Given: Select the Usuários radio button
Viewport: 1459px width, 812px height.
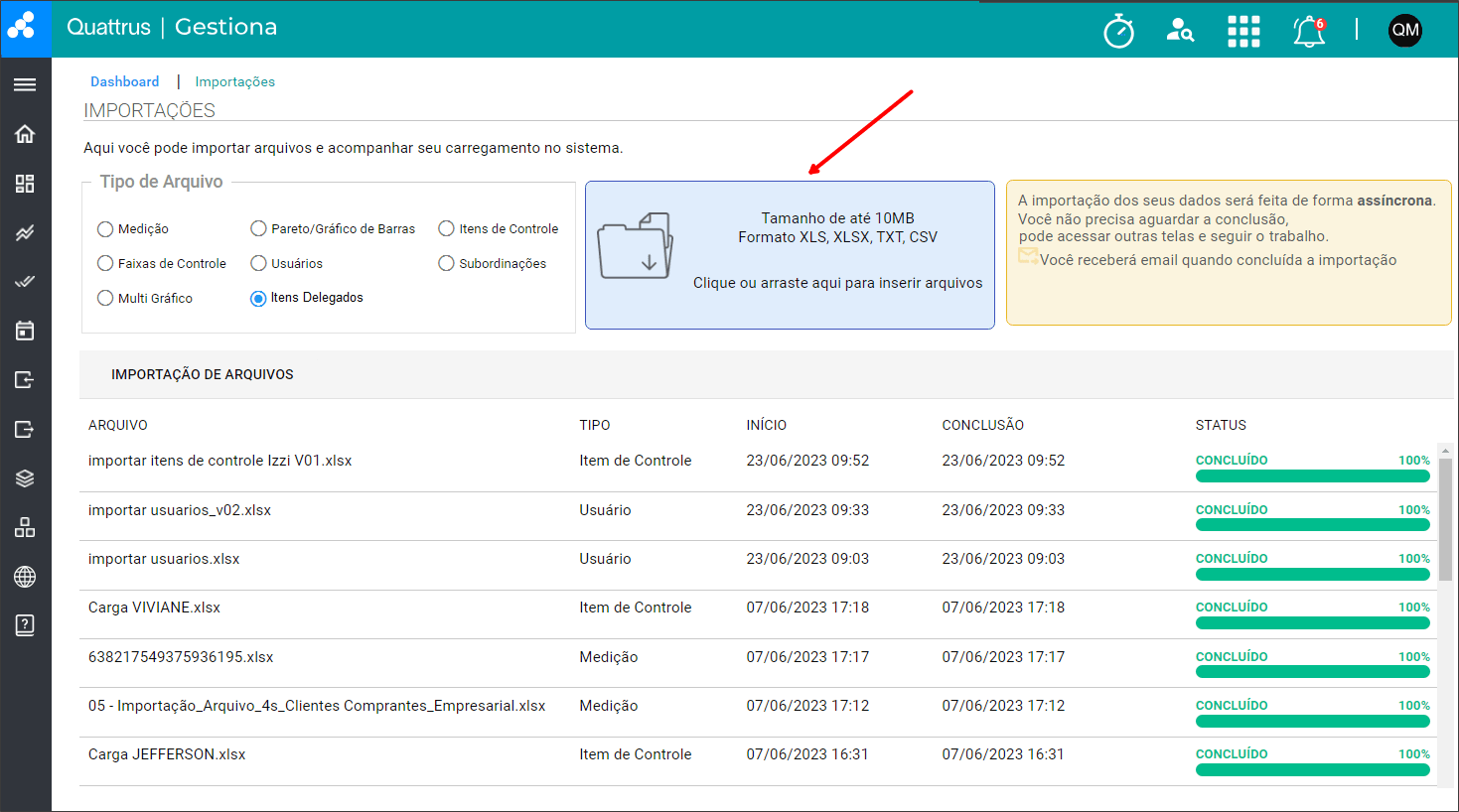Looking at the screenshot, I should [x=258, y=263].
